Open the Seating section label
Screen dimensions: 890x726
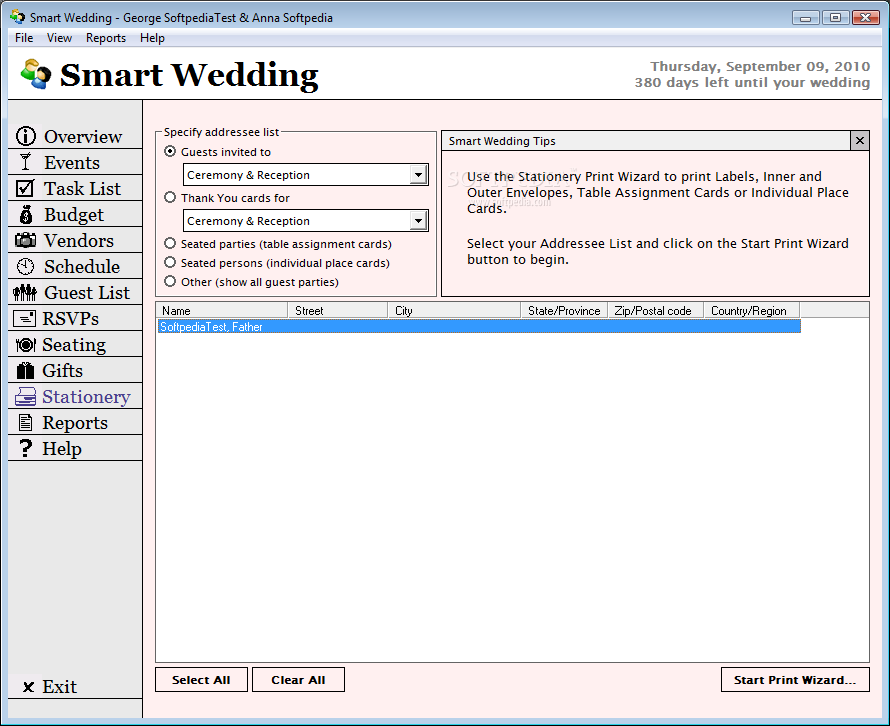[74, 345]
